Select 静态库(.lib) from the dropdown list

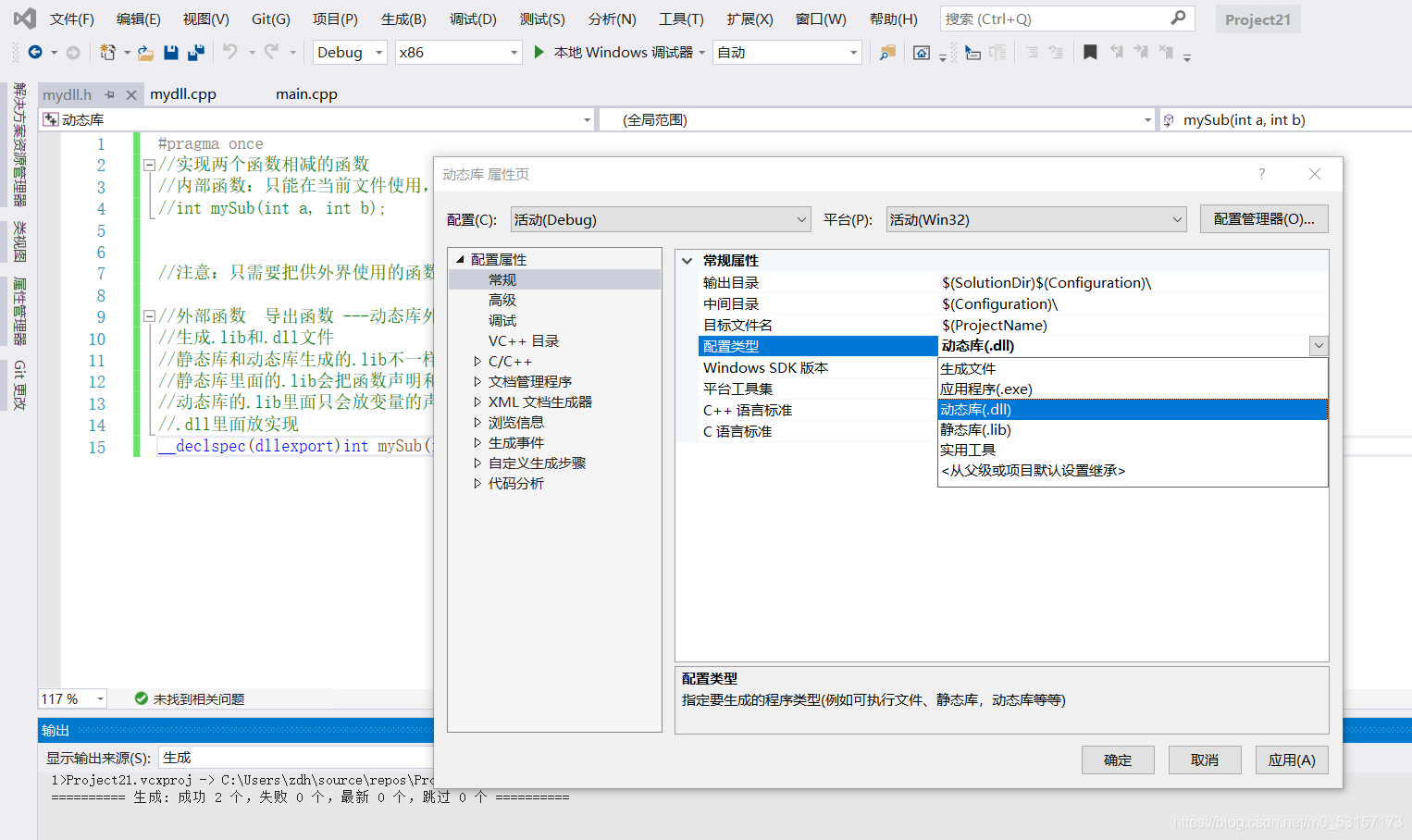[x=1133, y=430]
